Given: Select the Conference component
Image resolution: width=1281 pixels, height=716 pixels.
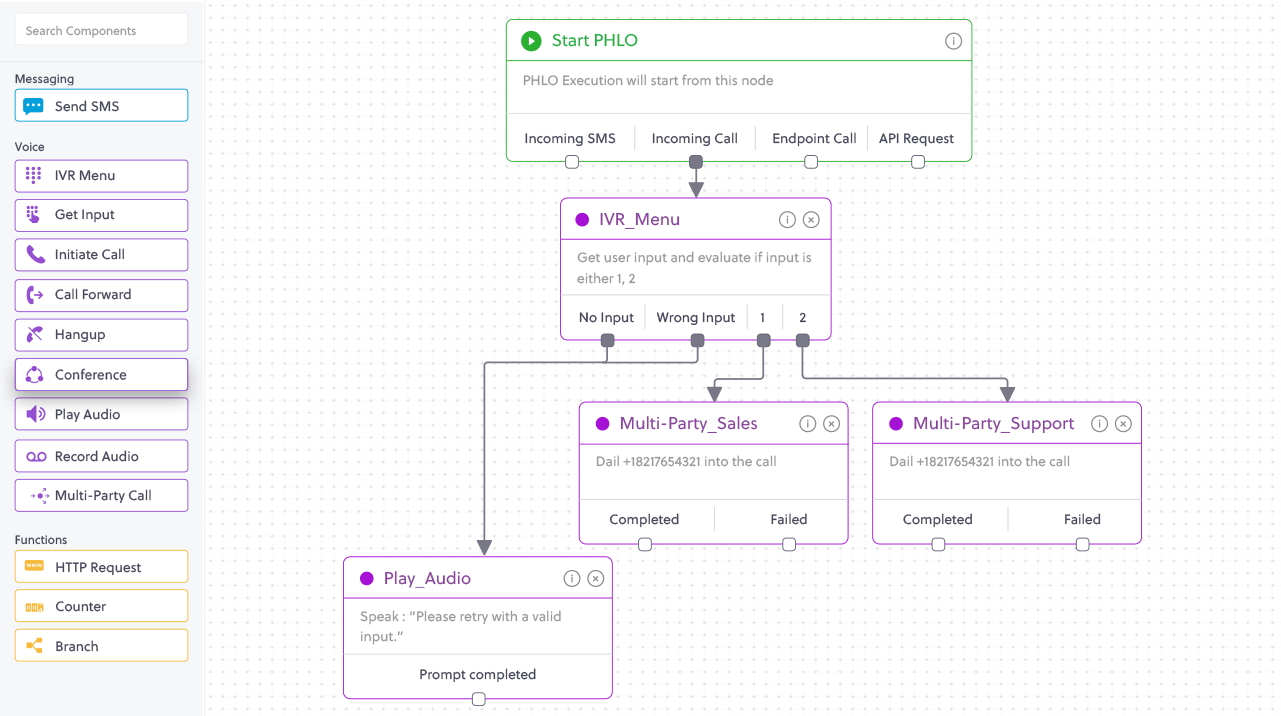Looking at the screenshot, I should (x=101, y=375).
